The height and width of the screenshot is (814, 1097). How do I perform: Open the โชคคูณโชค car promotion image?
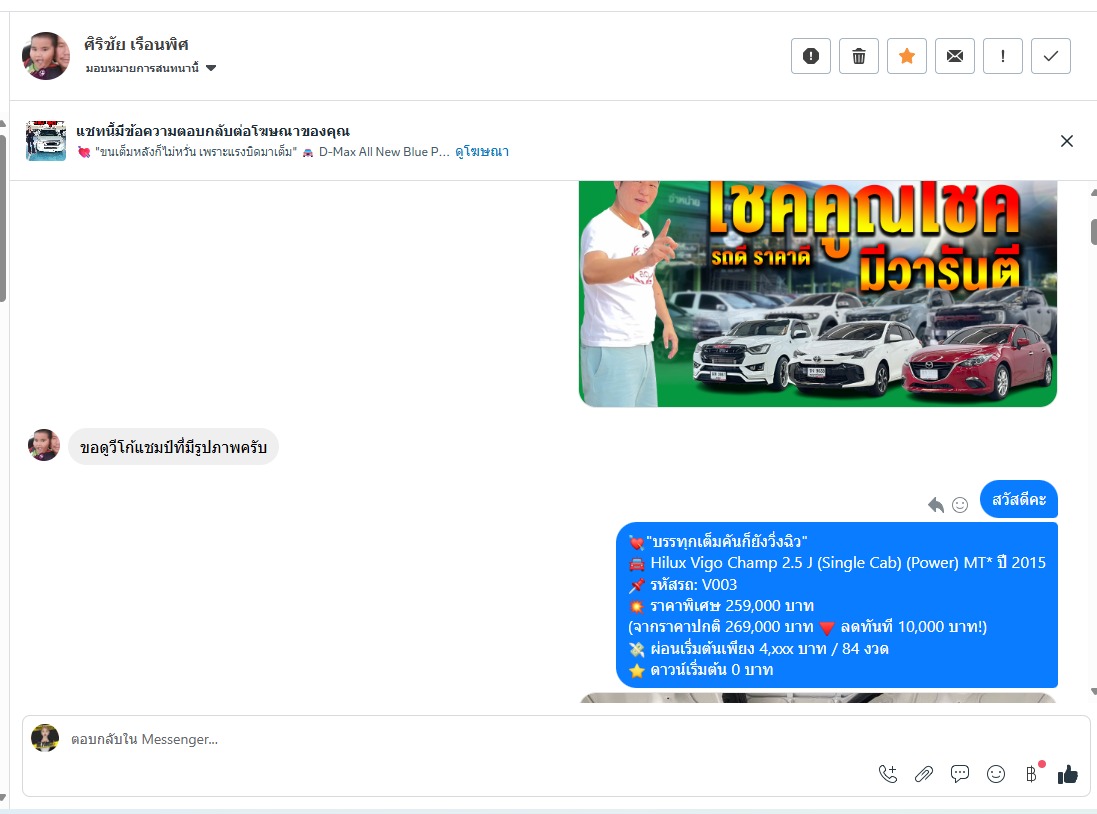[x=817, y=293]
